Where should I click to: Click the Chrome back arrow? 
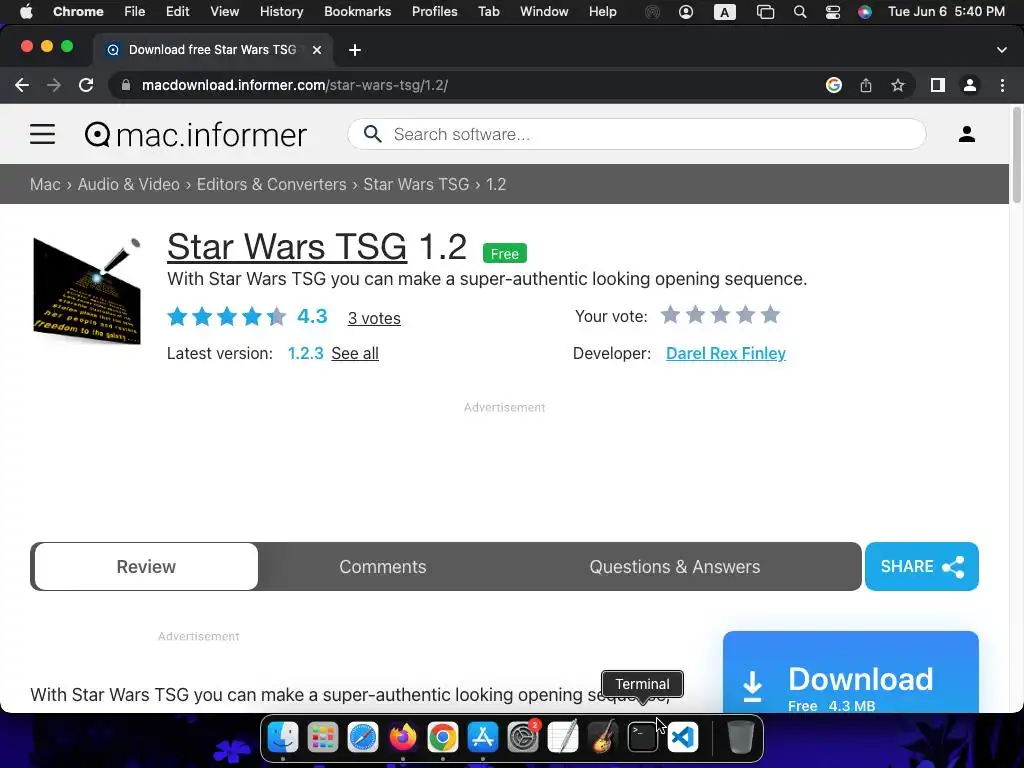(x=22, y=85)
